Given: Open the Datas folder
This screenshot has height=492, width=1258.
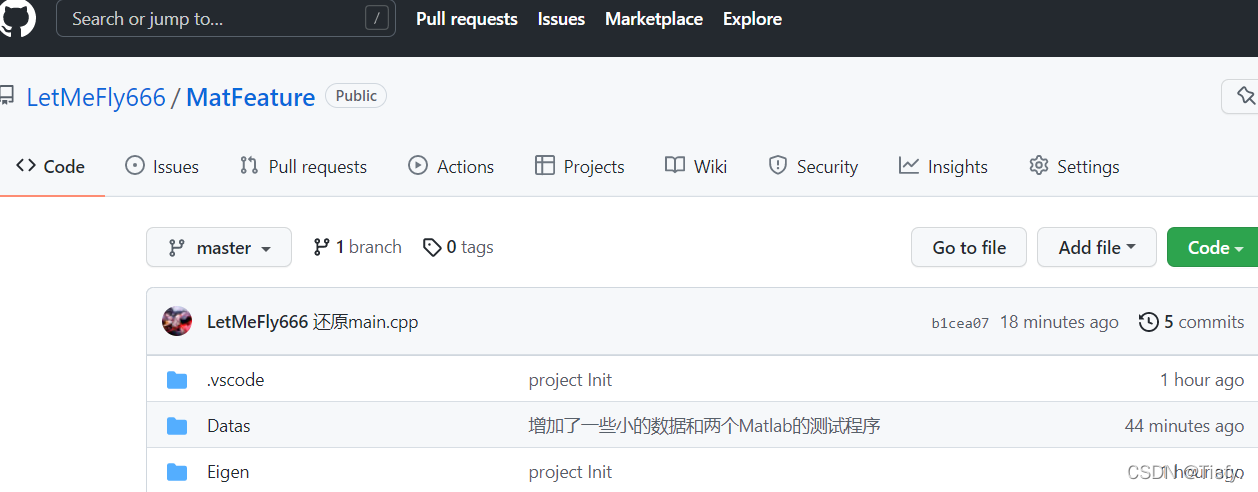Looking at the screenshot, I should (x=229, y=426).
